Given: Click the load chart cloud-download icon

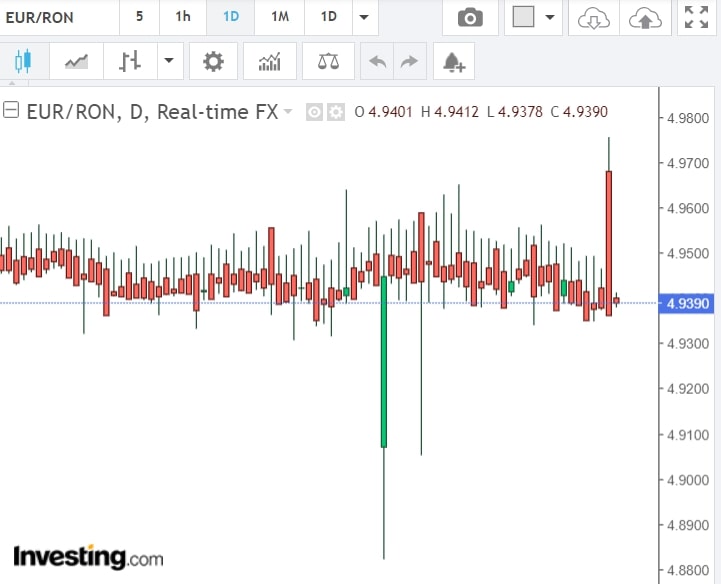Looking at the screenshot, I should click(x=594, y=18).
